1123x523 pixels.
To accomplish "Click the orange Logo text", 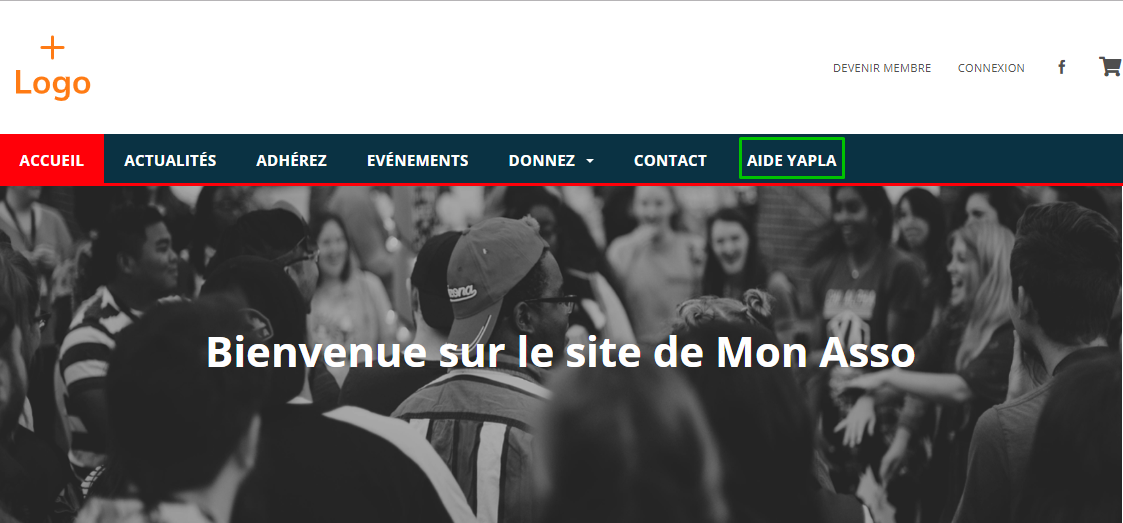I will pyautogui.click(x=52, y=85).
